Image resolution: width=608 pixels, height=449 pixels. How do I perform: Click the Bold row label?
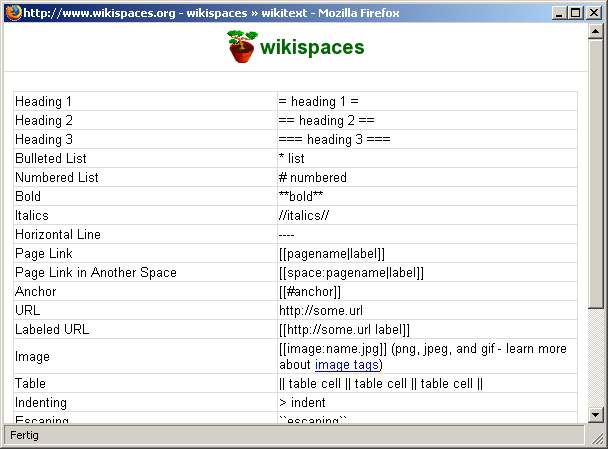tap(28, 197)
